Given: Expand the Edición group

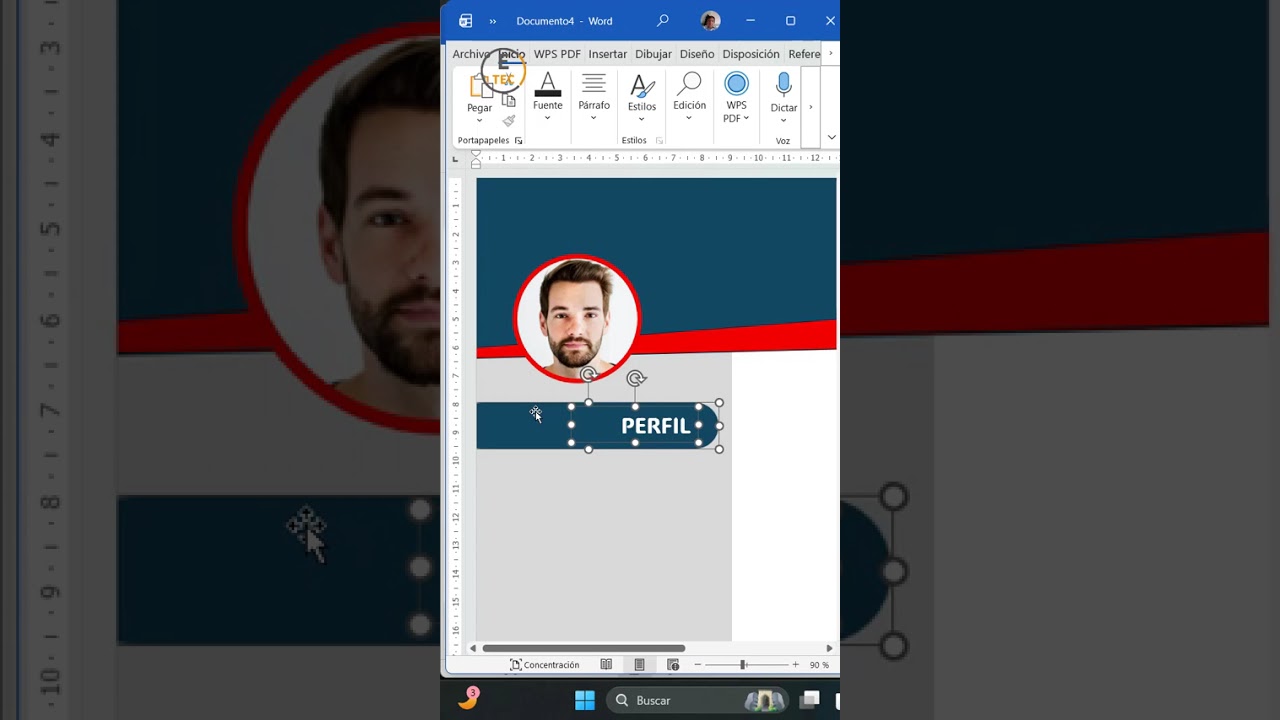Looking at the screenshot, I should [x=689, y=97].
